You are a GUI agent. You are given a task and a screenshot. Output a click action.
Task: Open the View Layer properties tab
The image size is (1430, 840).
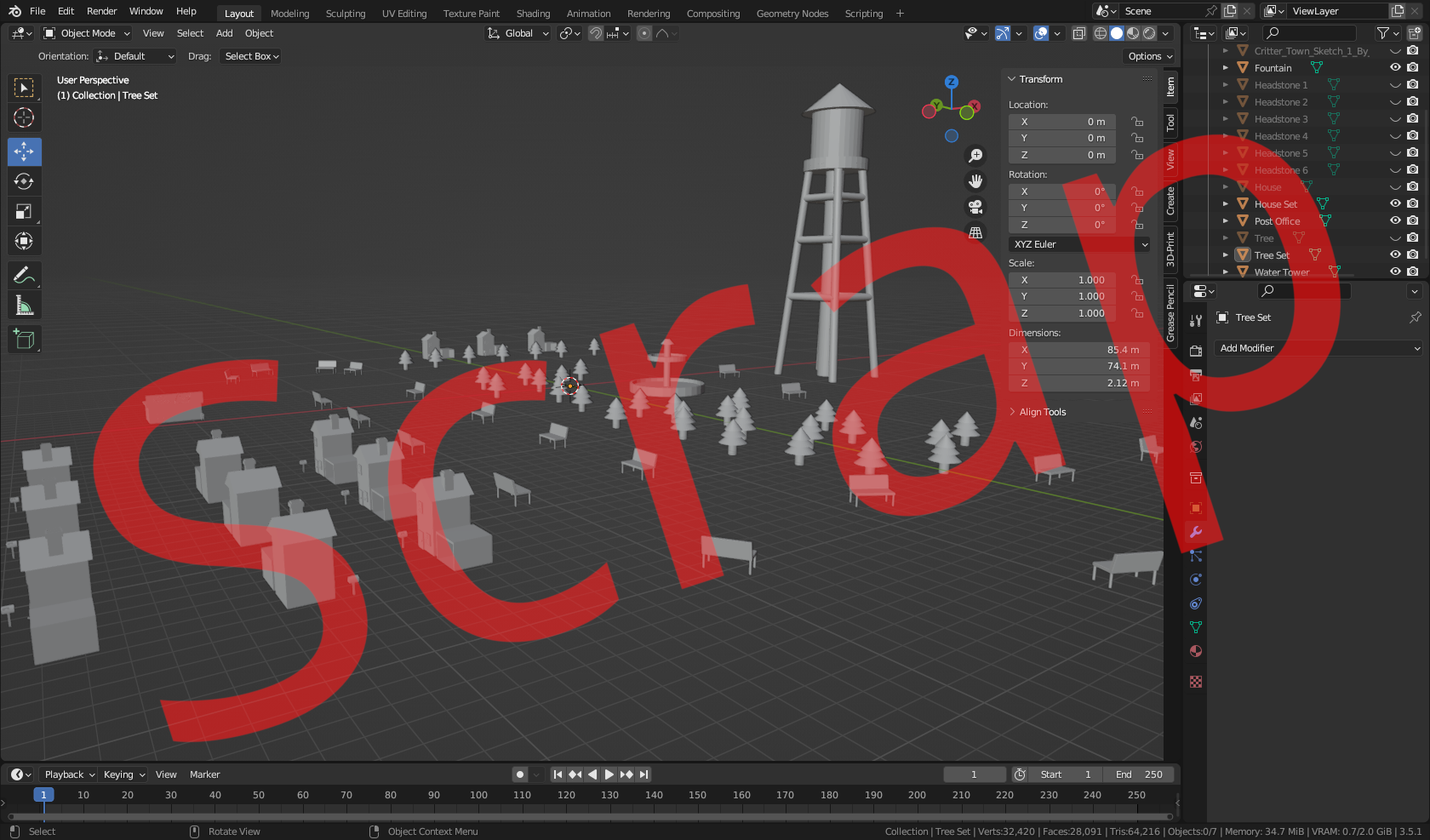[x=1196, y=398]
